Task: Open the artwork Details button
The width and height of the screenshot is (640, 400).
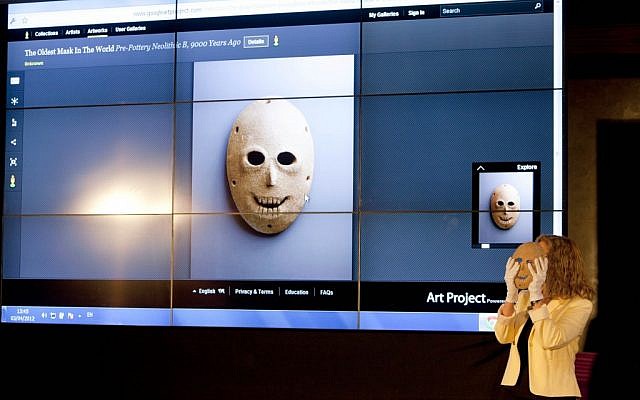Action: 256,42
